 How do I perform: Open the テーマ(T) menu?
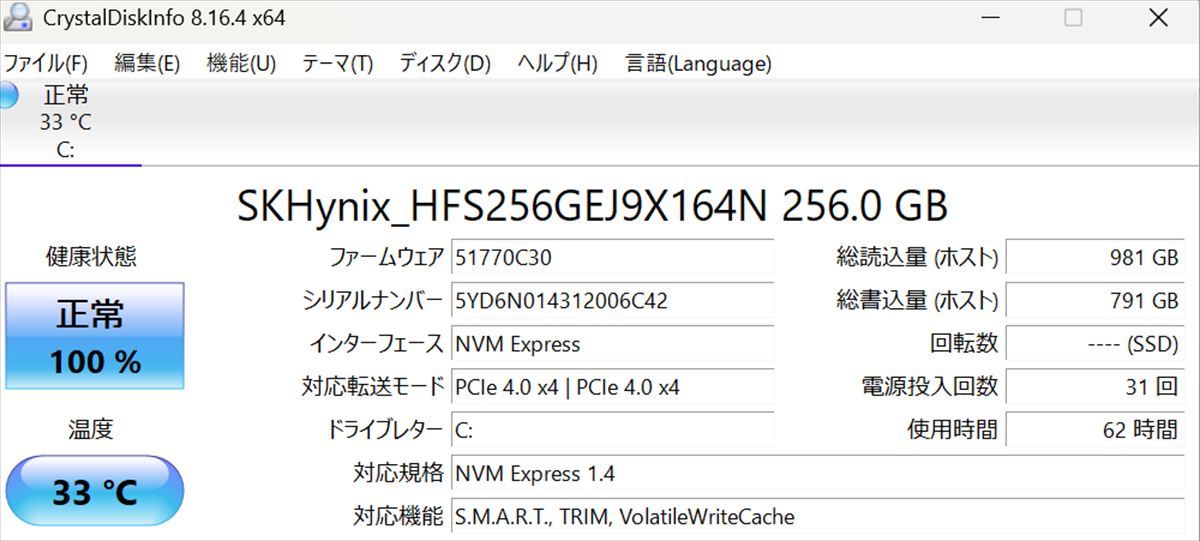click(x=337, y=64)
